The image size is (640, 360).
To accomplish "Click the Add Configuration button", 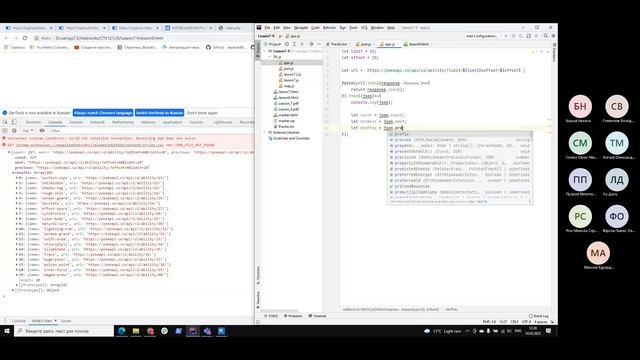I will tap(482, 36).
